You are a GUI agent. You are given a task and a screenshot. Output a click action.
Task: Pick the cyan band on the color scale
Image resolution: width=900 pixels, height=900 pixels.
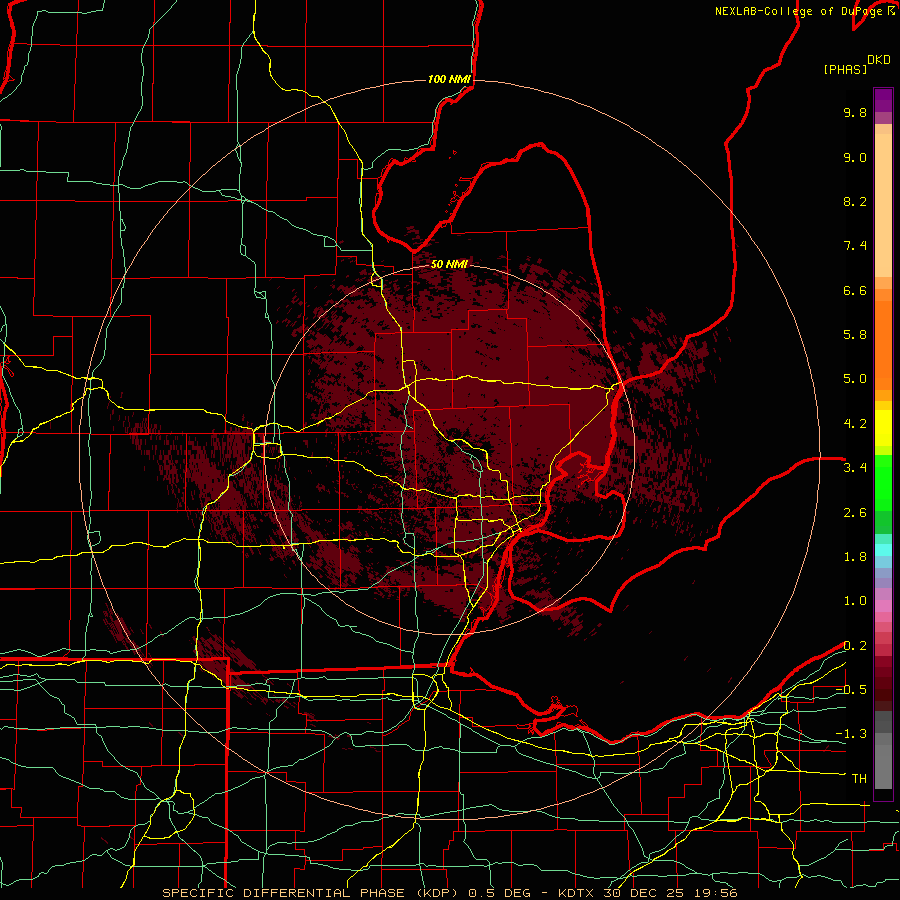coord(883,550)
